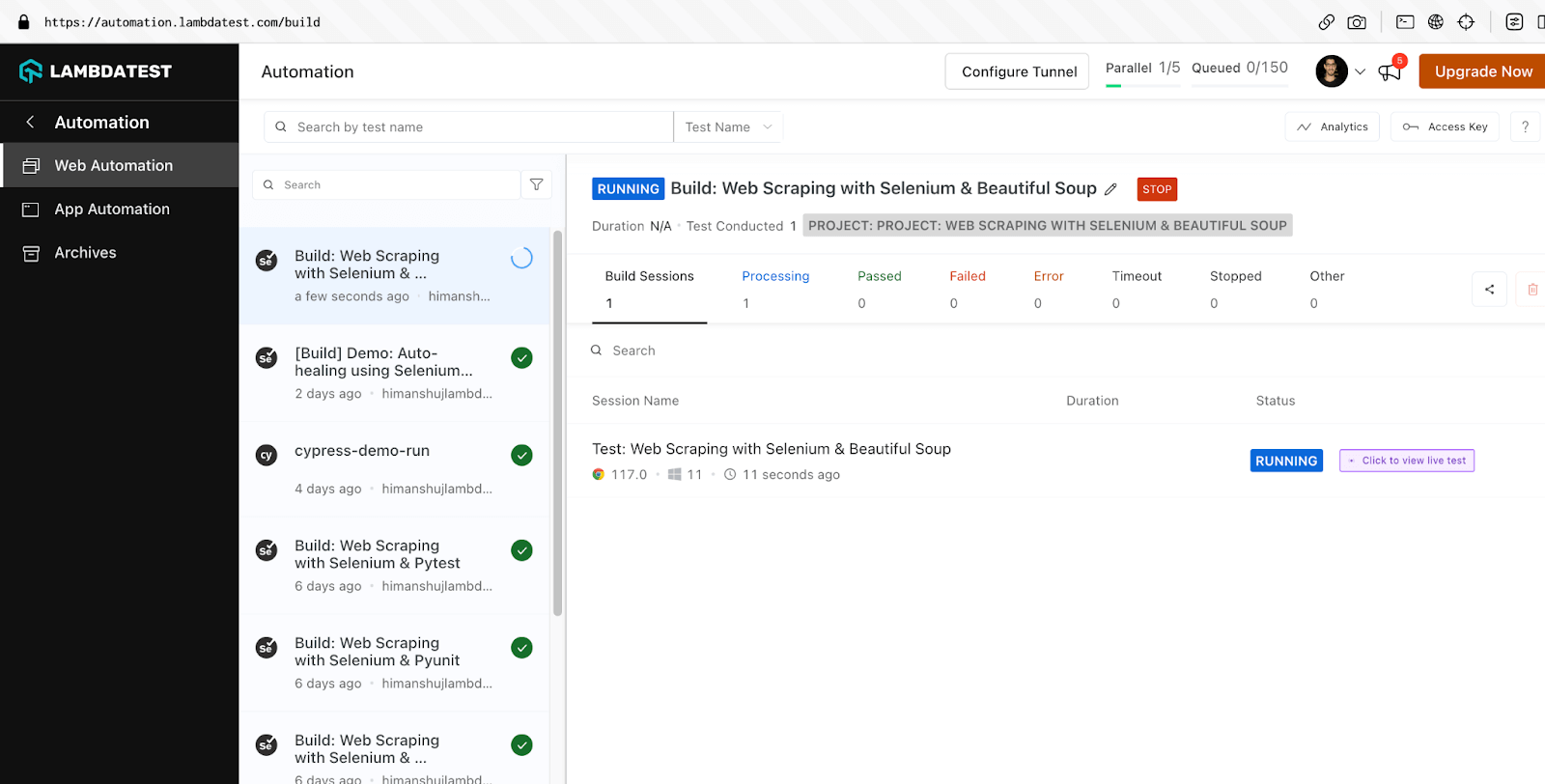1545x784 pixels.
Task: Click the filter funnel icon in builds list
Action: point(536,184)
